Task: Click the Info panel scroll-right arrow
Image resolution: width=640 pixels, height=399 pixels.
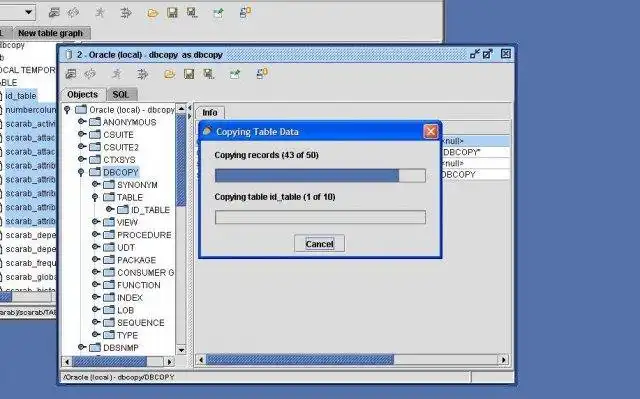Action: click(x=504, y=360)
